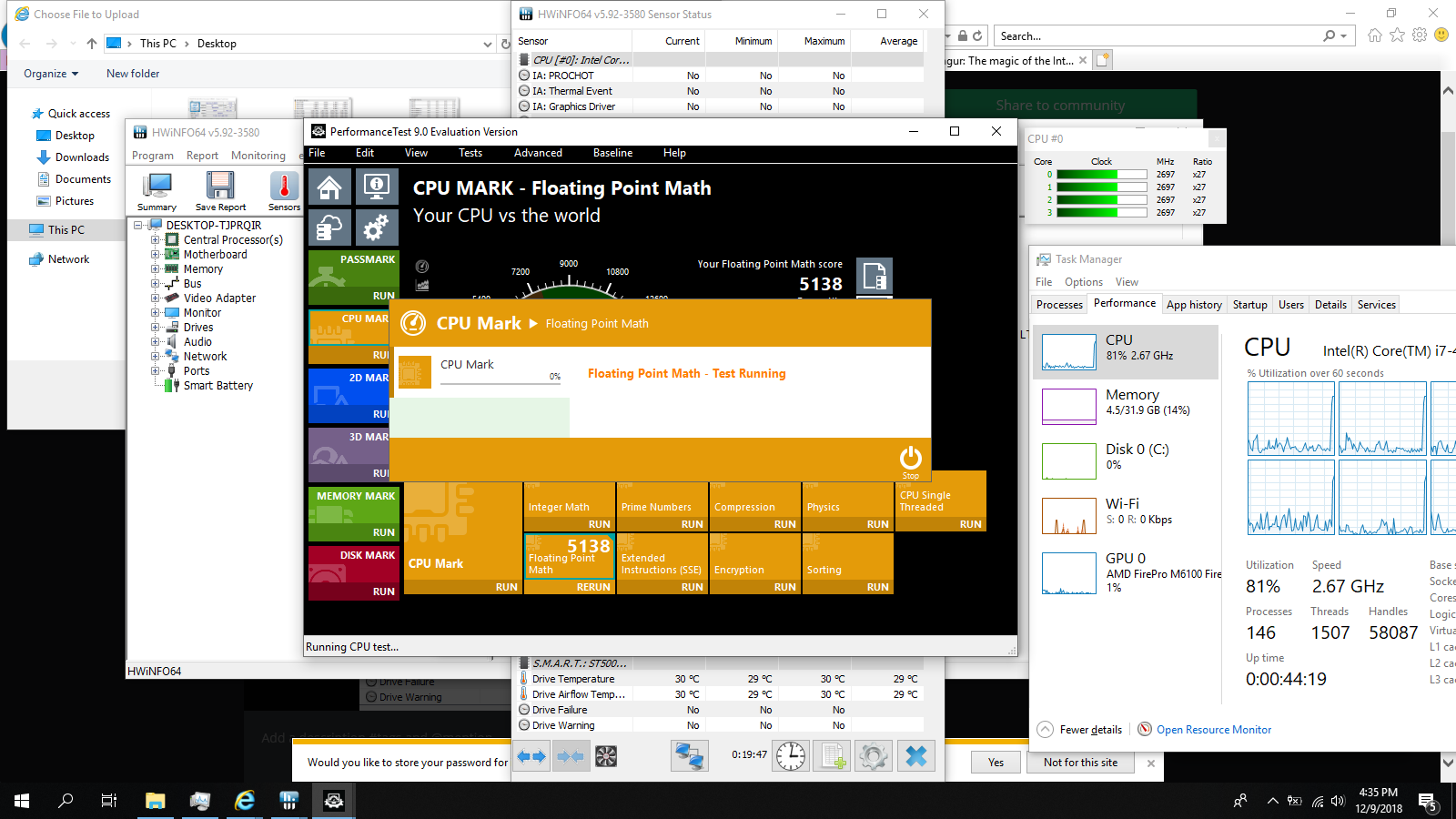1456x819 pixels.
Task: Open File Explorer in taskbar
Action: tap(155, 801)
